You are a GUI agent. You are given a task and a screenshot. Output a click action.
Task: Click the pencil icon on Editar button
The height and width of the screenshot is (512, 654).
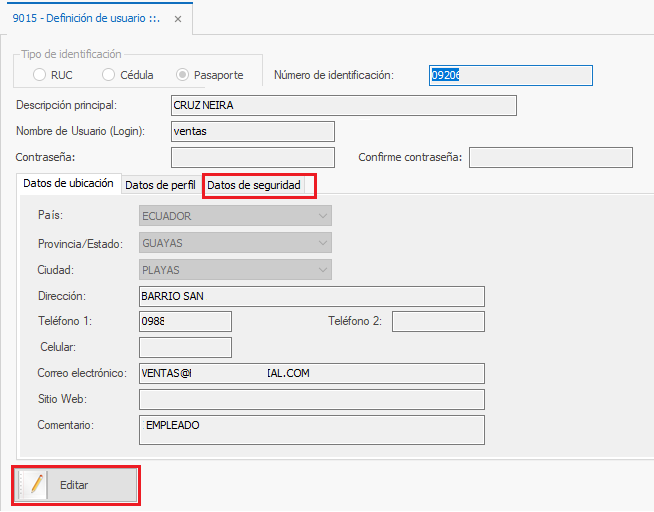(x=34, y=485)
